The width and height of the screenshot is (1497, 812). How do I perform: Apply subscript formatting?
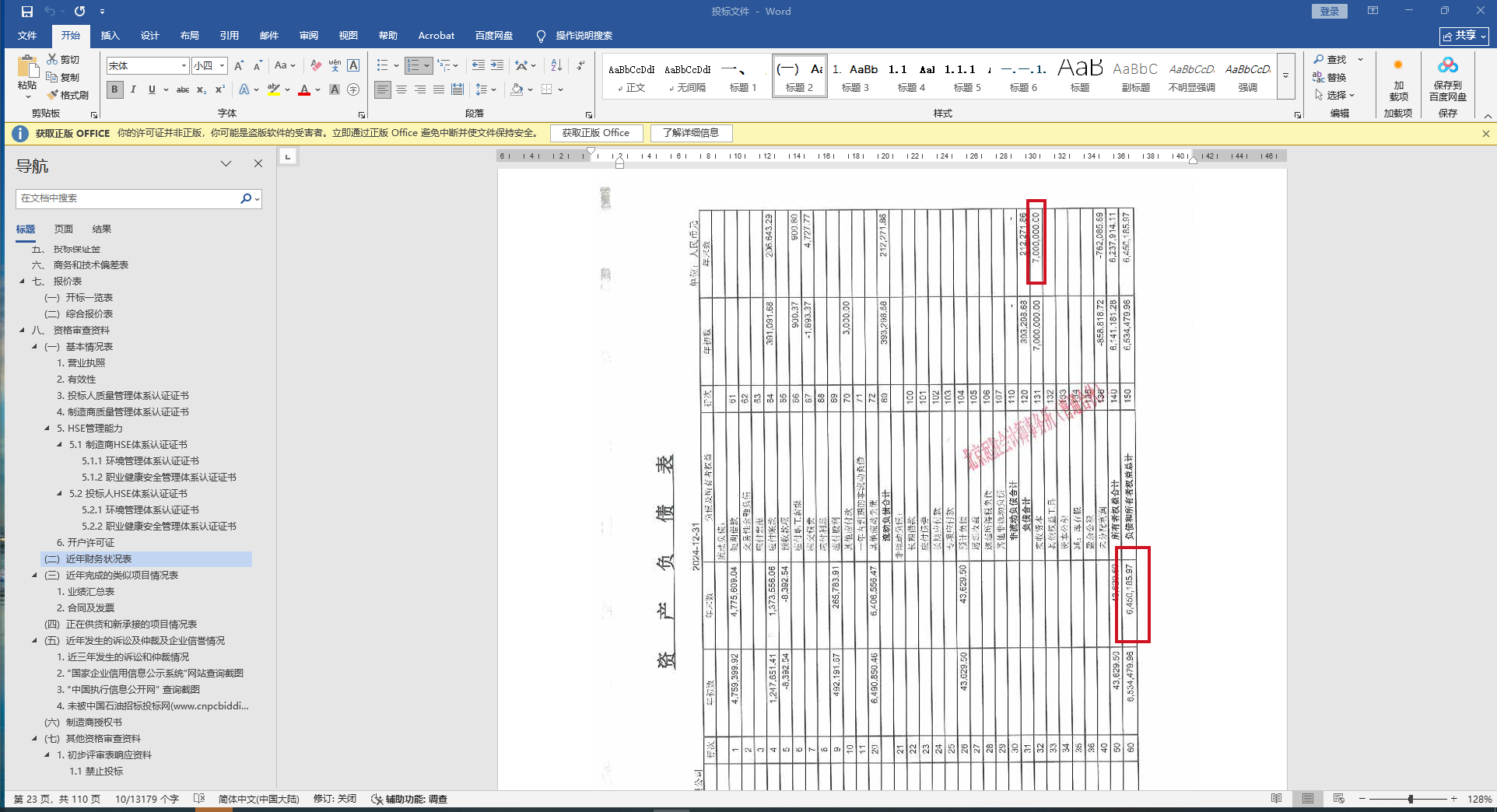point(202,90)
